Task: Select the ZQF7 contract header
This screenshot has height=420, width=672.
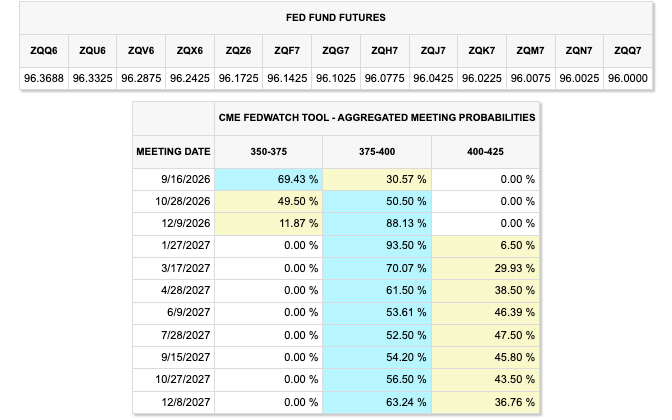Action: pyautogui.click(x=287, y=51)
